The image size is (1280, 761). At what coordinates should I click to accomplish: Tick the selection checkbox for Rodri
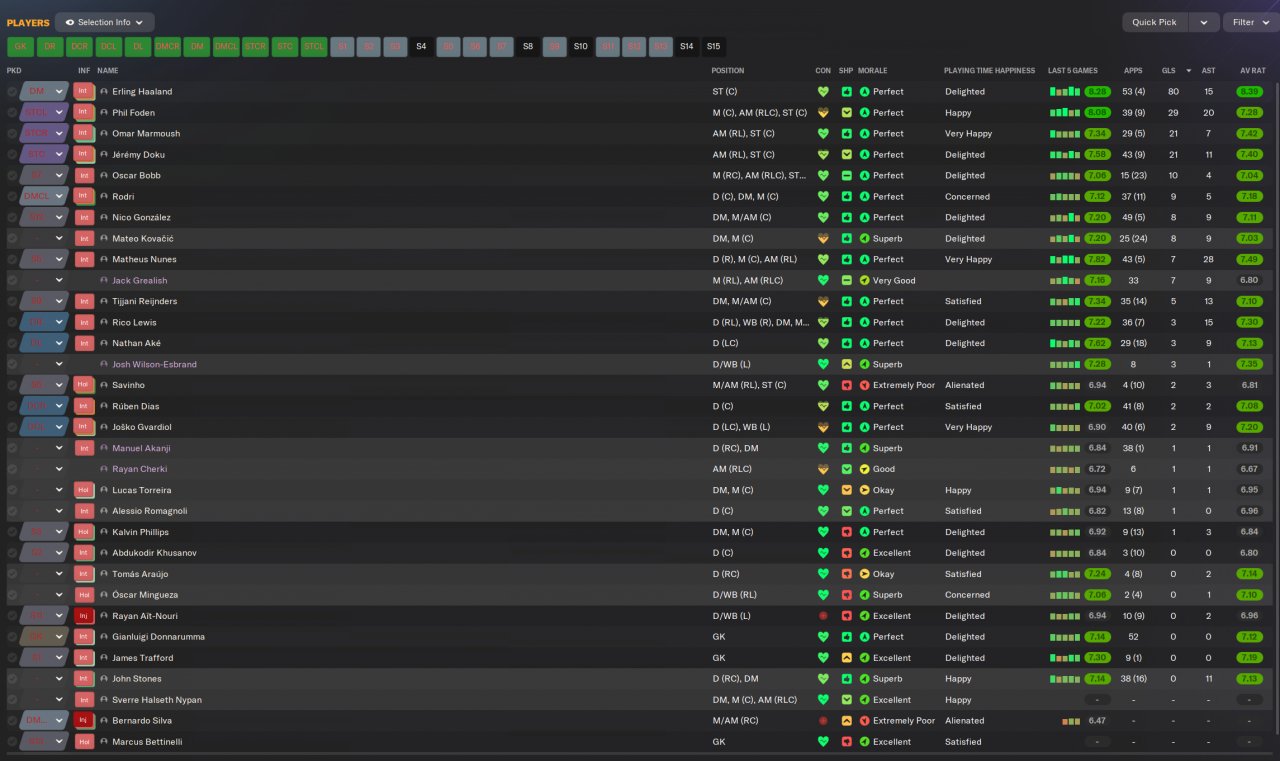point(12,197)
